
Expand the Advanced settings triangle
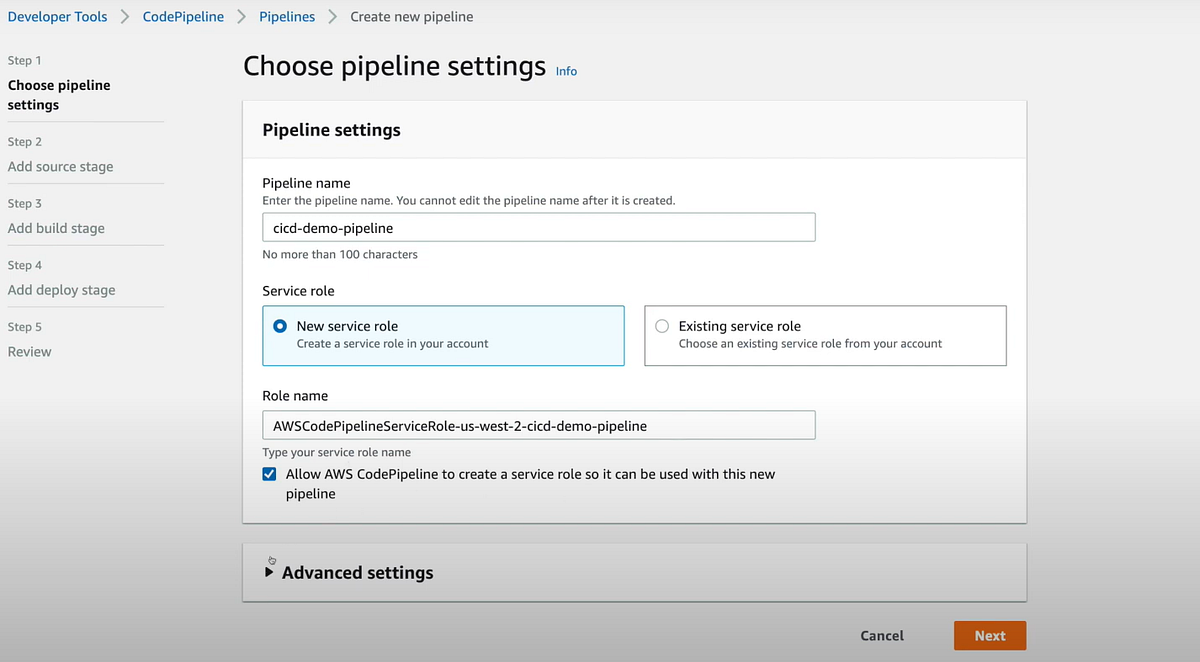point(269,573)
